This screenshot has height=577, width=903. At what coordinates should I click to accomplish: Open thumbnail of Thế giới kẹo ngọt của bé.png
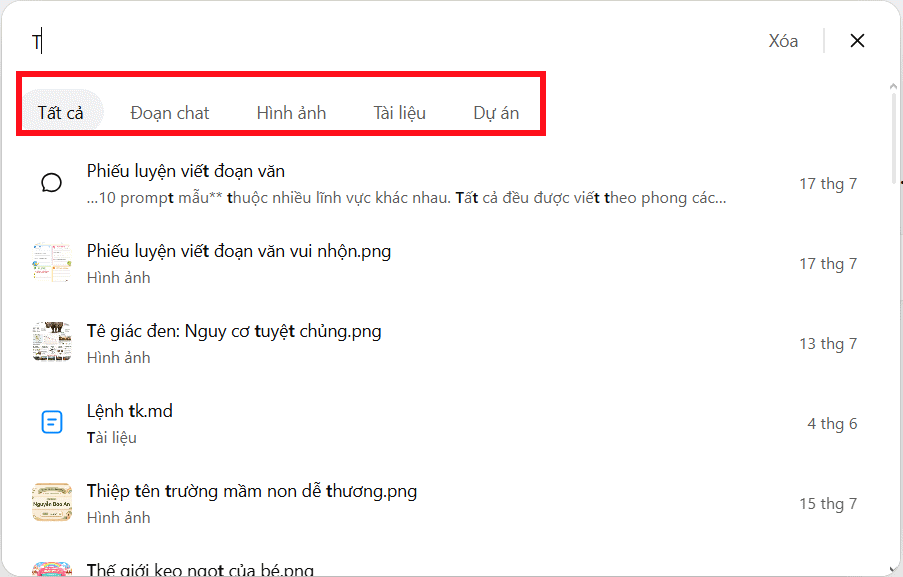click(52, 569)
